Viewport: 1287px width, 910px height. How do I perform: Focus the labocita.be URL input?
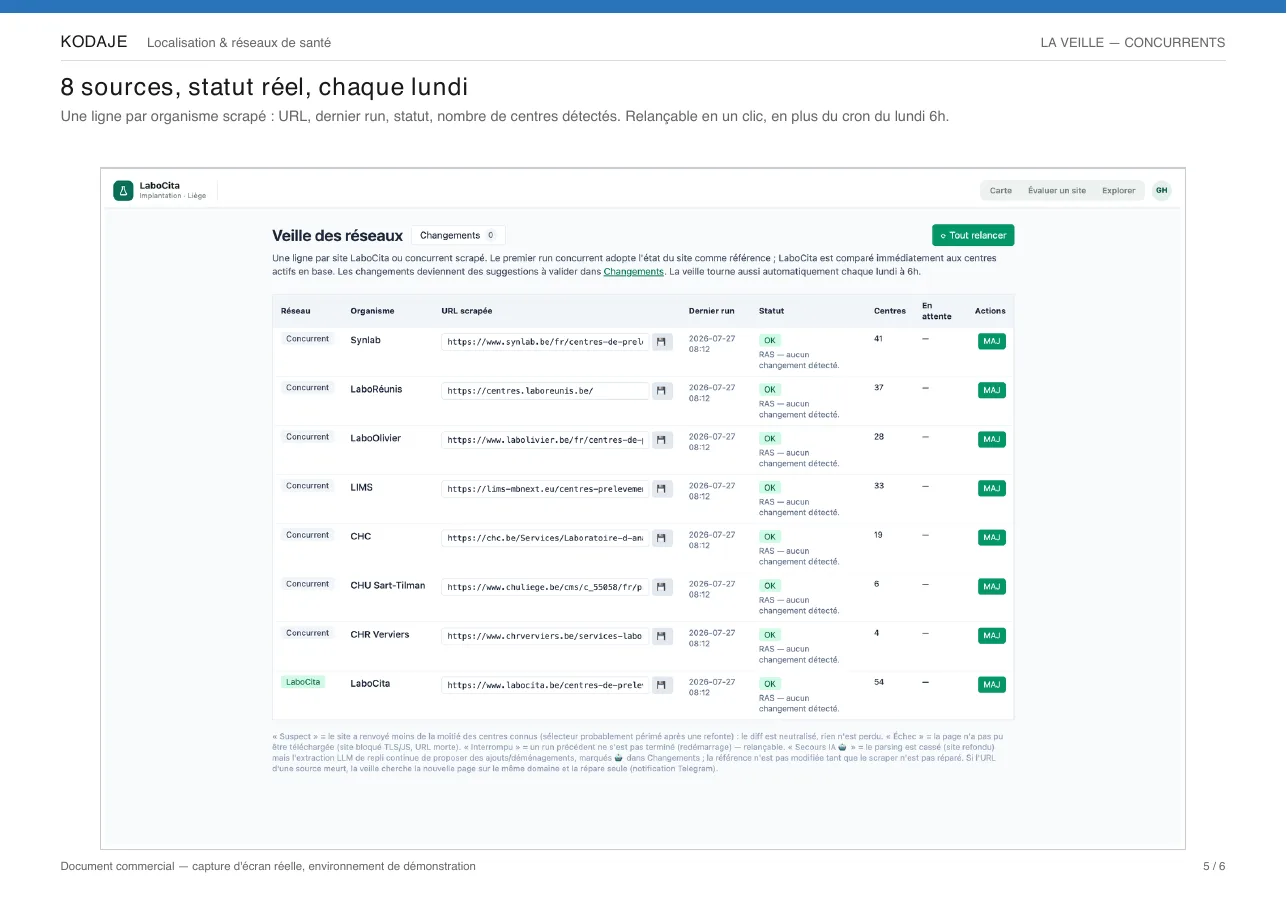pos(545,685)
